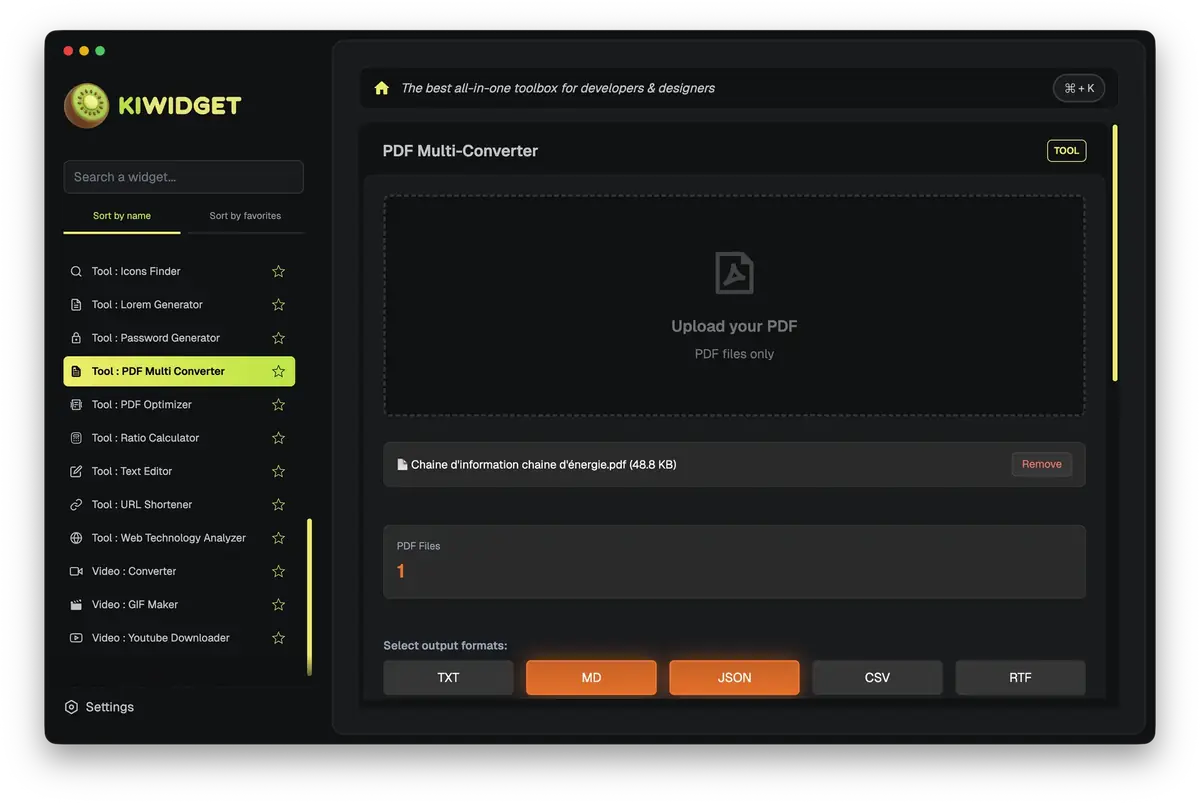Open the Youtube Downloader icon
Screen dimensions: 1200x803
75,637
